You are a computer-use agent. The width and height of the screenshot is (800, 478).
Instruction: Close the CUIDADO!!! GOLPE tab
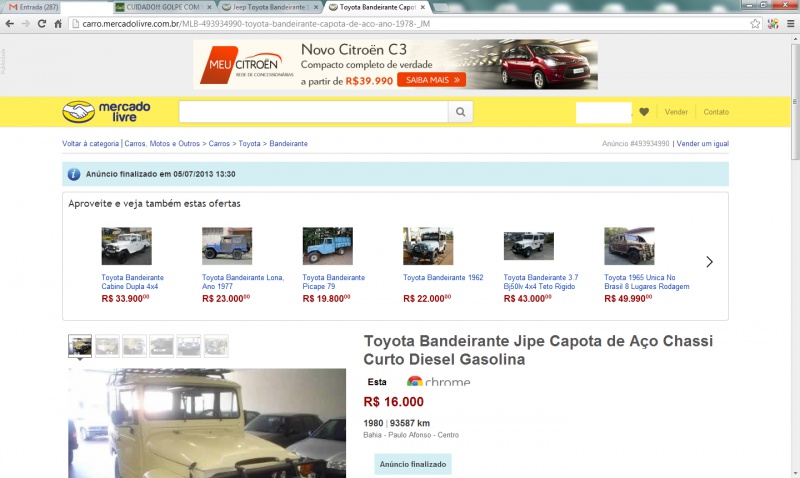pyautogui.click(x=209, y=7)
